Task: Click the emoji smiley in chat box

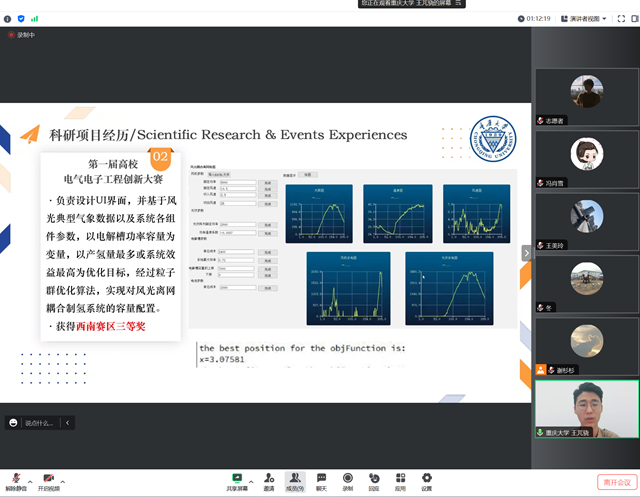Action: point(13,423)
